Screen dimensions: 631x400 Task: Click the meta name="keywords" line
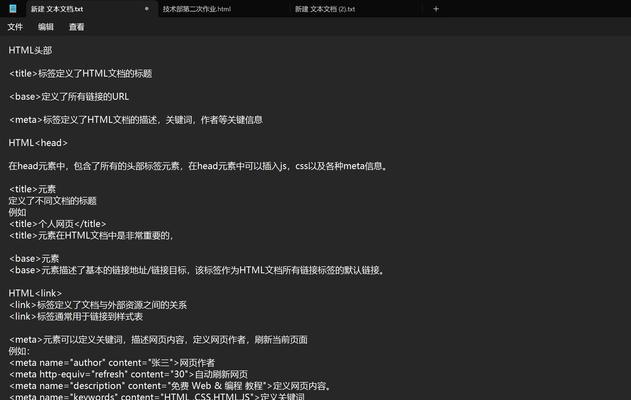[157, 396]
